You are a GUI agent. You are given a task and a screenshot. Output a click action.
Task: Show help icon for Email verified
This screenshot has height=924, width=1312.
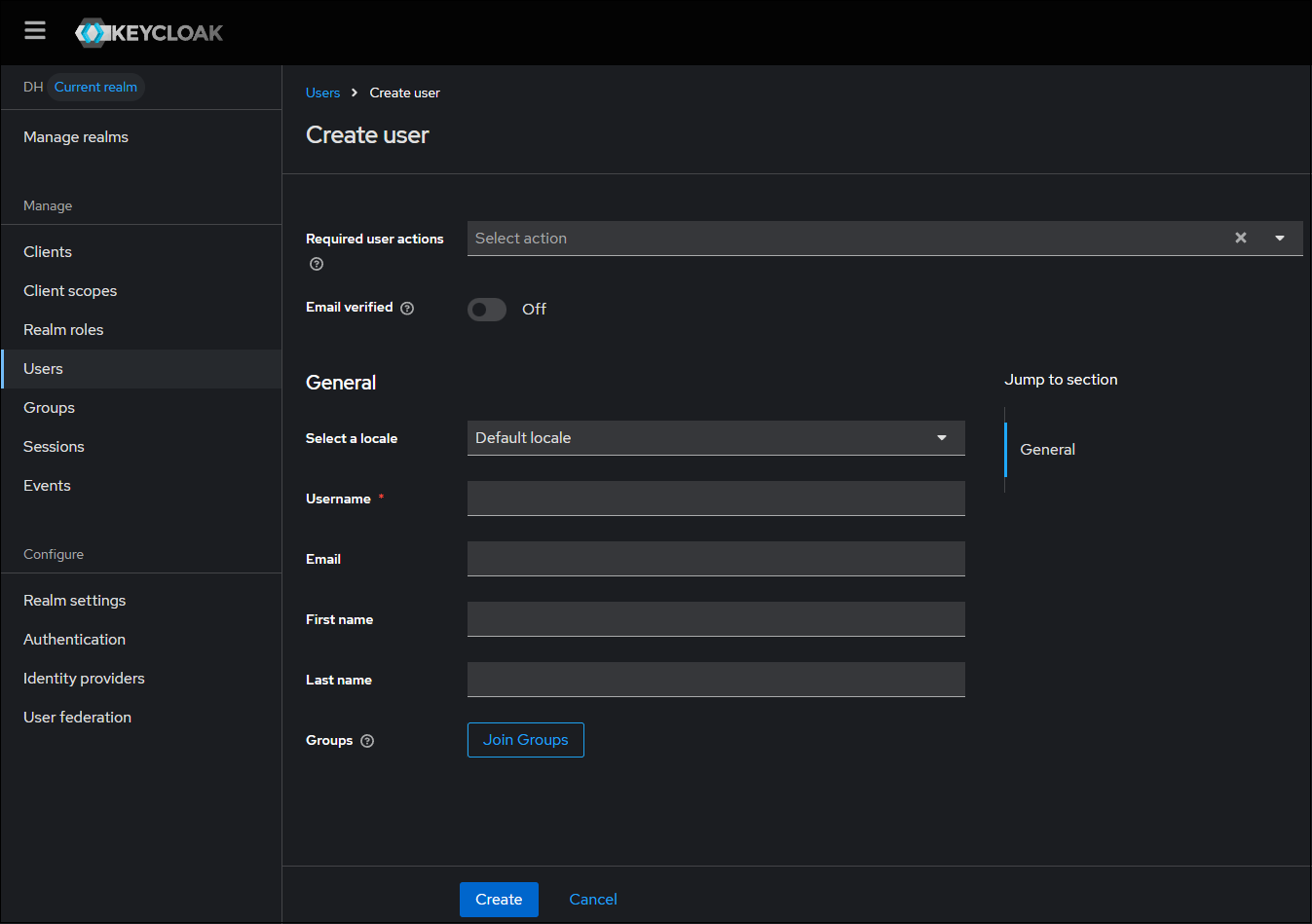407,308
